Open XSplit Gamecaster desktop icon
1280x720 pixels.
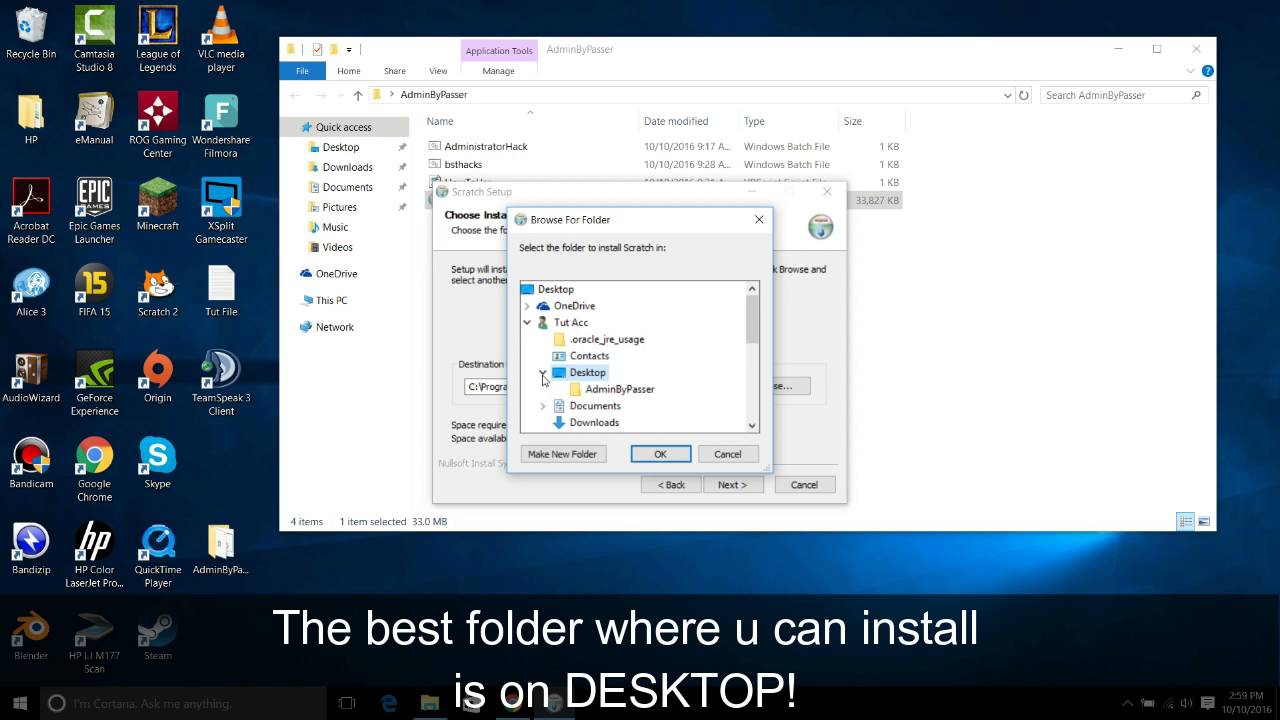coord(221,211)
